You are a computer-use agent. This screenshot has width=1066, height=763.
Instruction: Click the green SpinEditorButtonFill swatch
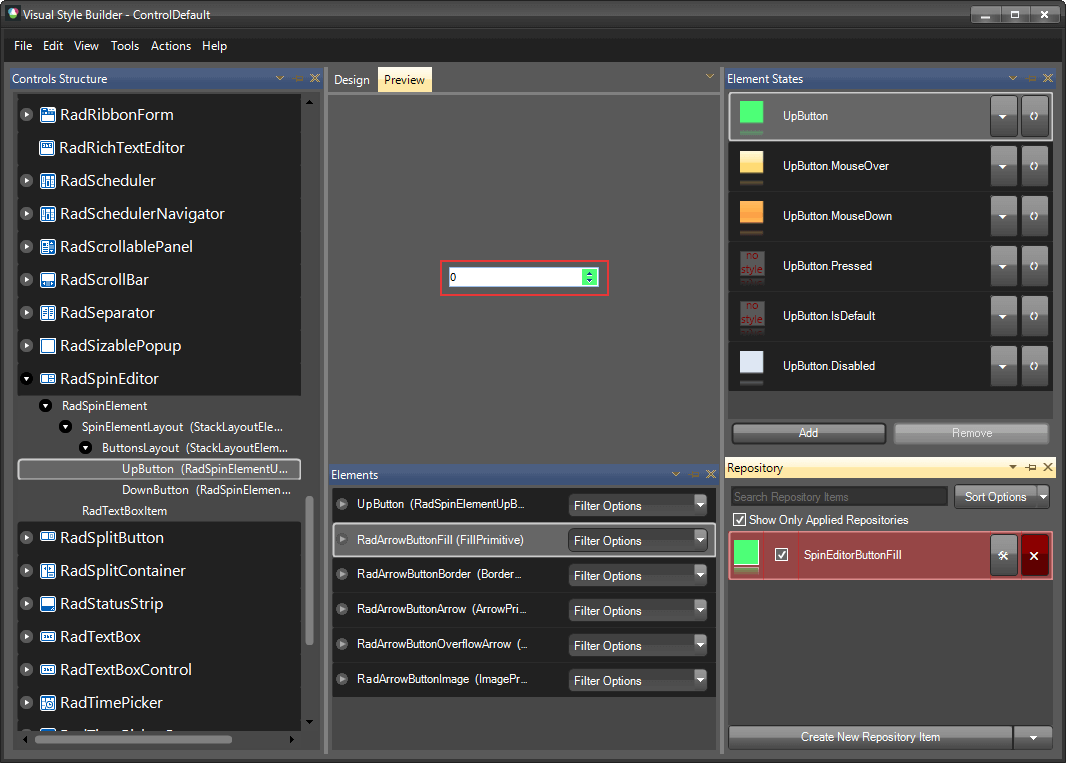(746, 552)
